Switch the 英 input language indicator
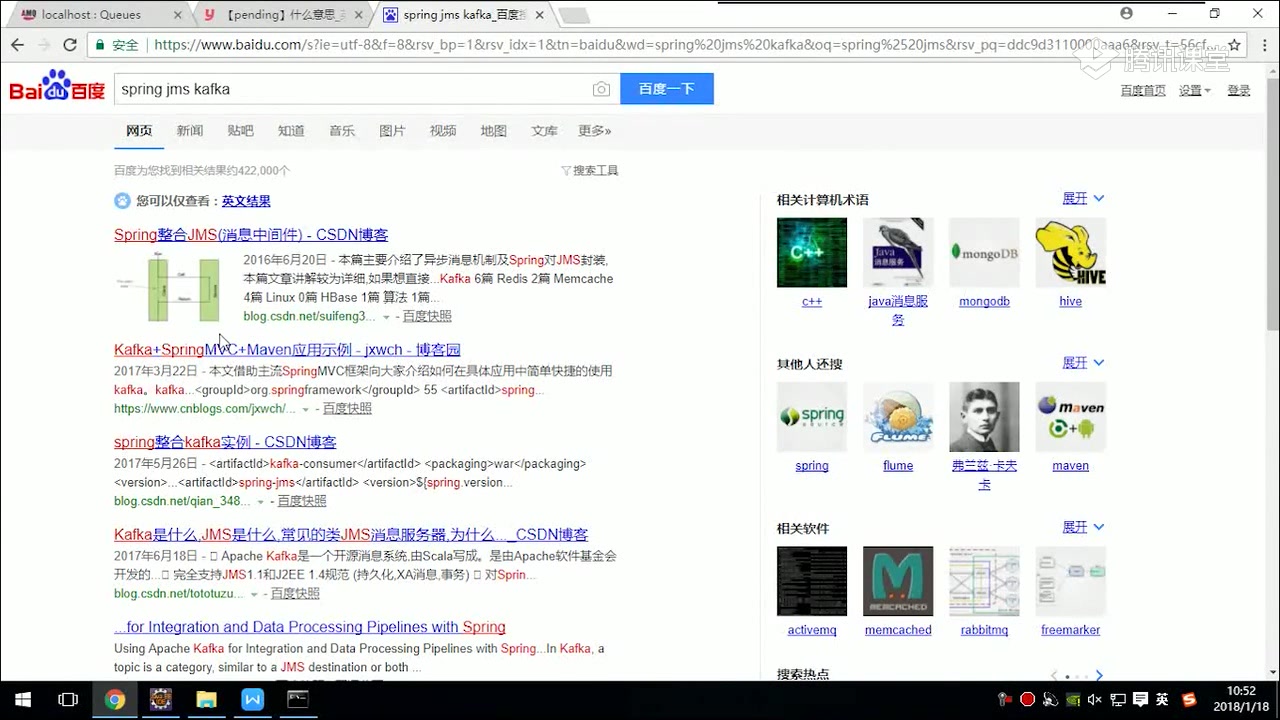Screen dimensions: 1280x720 click(1162, 700)
